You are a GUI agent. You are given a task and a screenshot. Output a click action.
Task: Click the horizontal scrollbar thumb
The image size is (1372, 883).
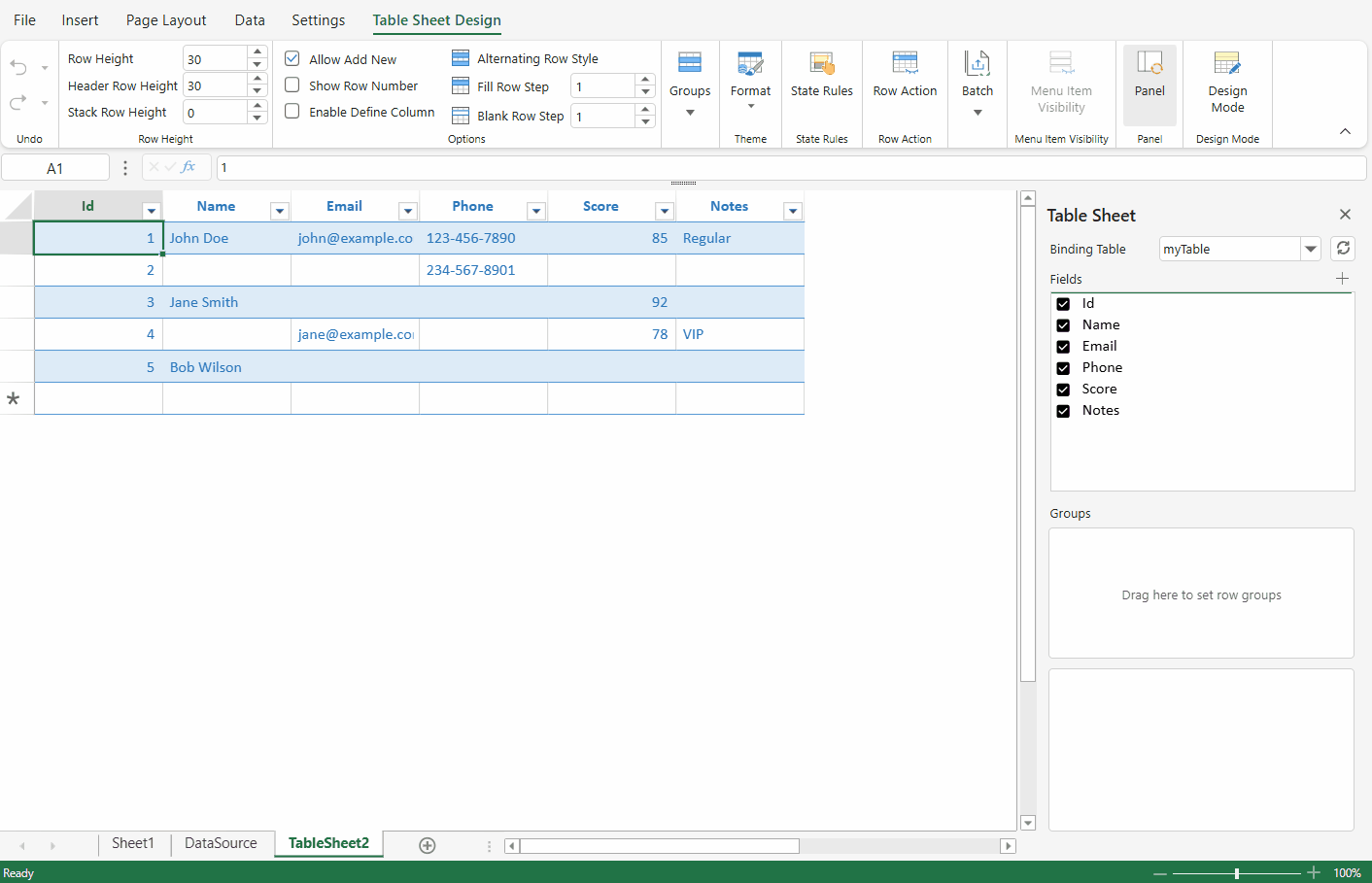tap(659, 846)
